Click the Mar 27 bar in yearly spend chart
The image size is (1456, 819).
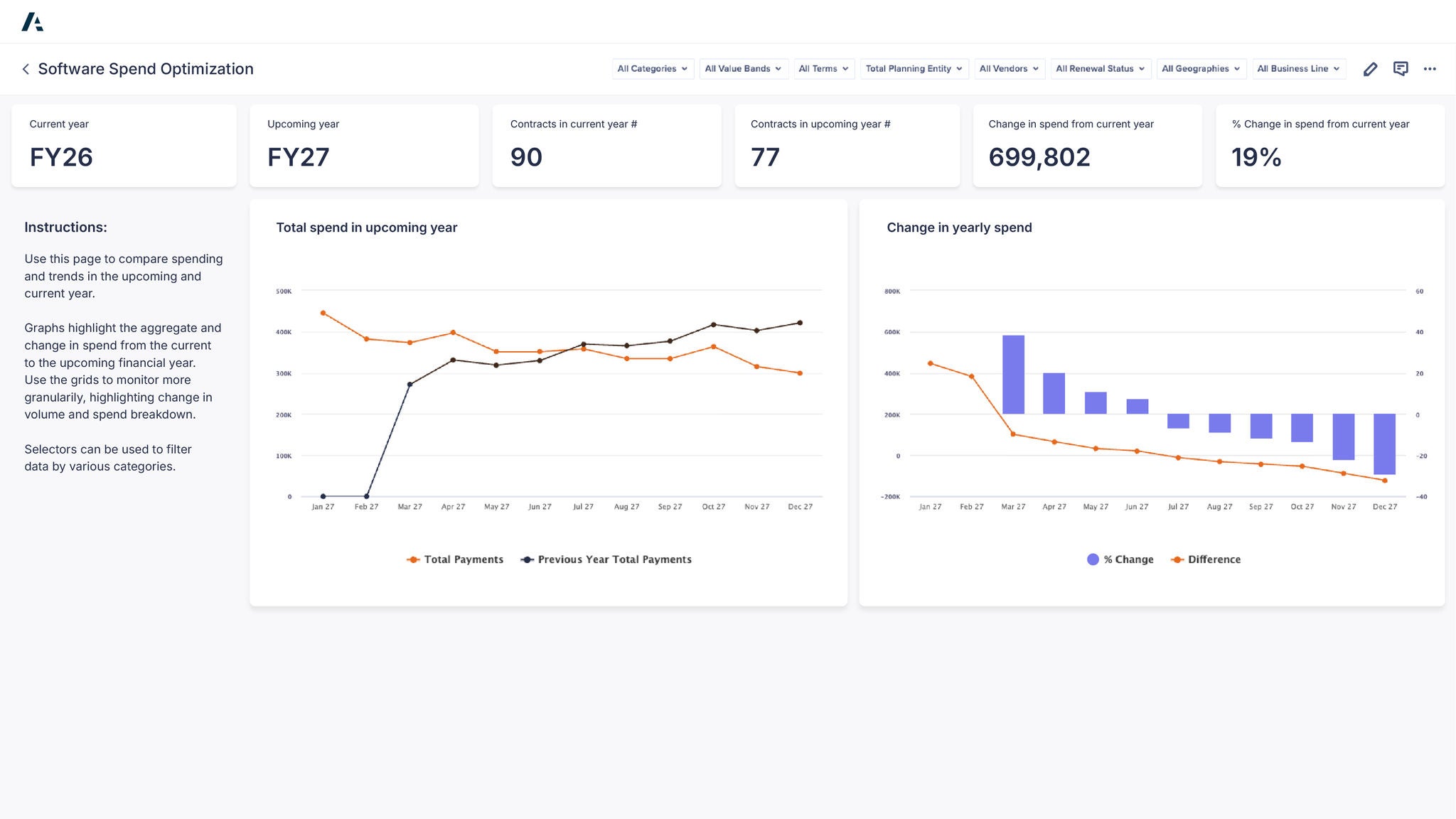[x=1012, y=373]
